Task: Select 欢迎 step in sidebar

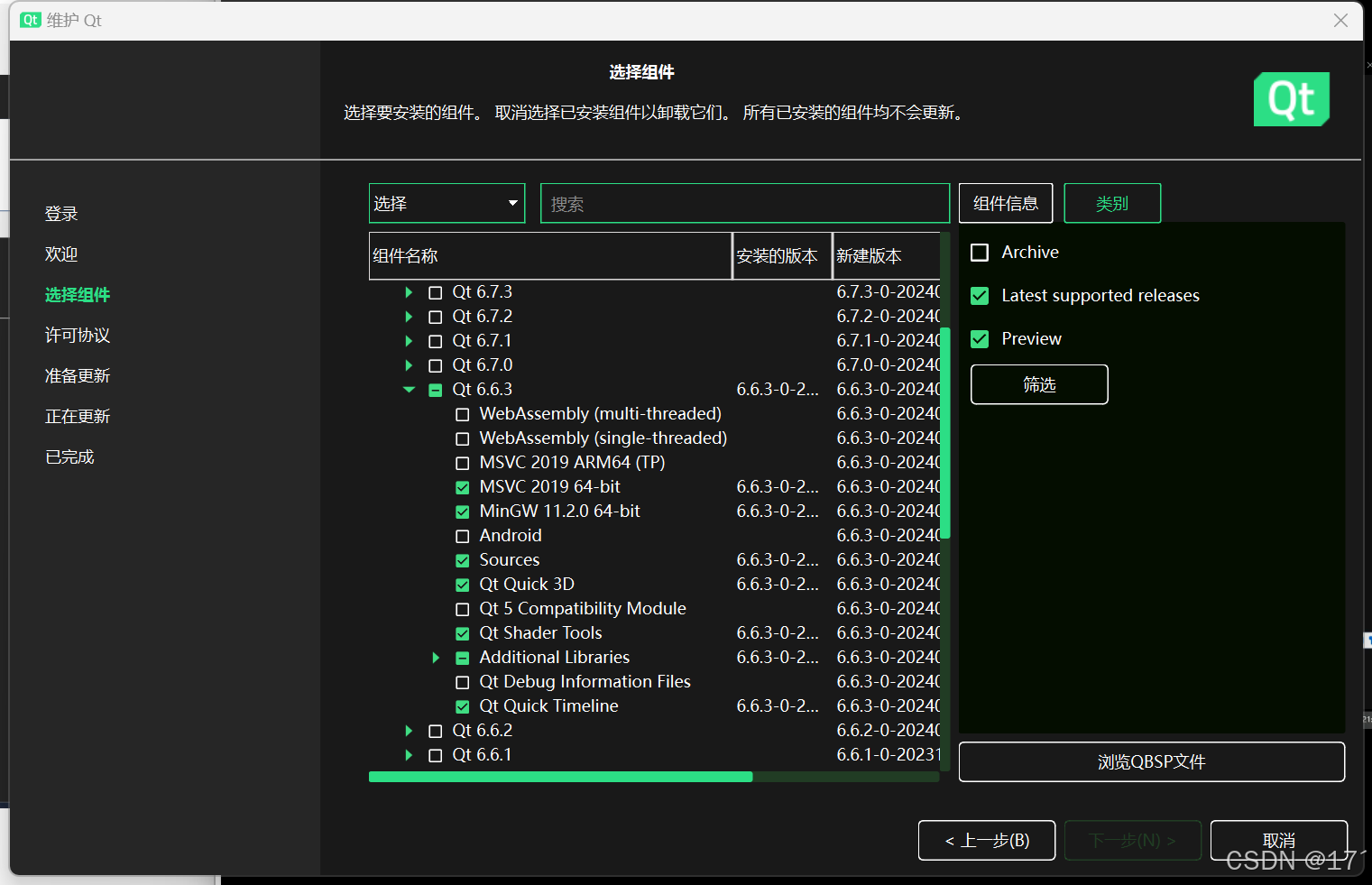Action: [x=61, y=254]
